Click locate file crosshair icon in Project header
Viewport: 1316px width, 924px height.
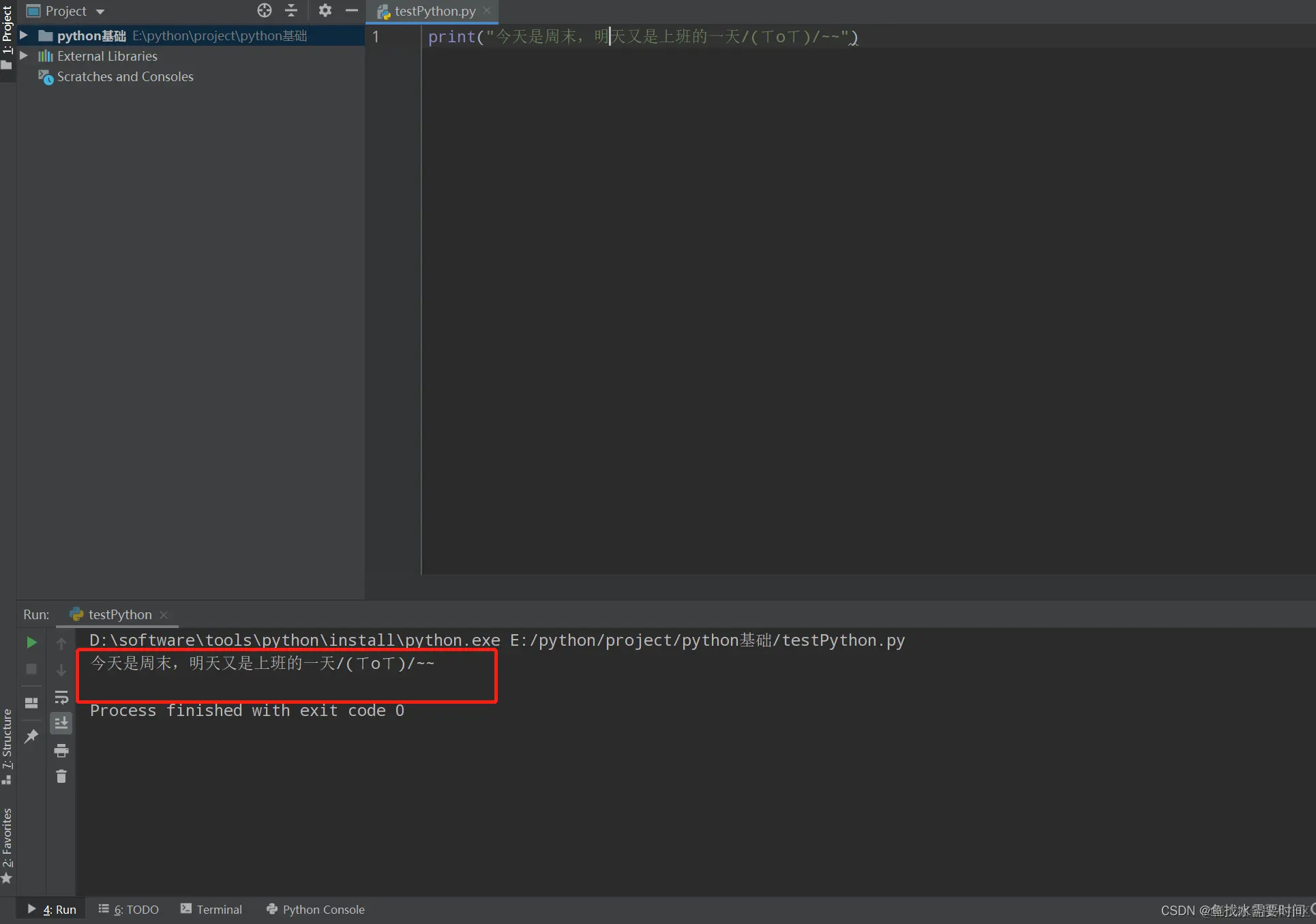(x=265, y=10)
